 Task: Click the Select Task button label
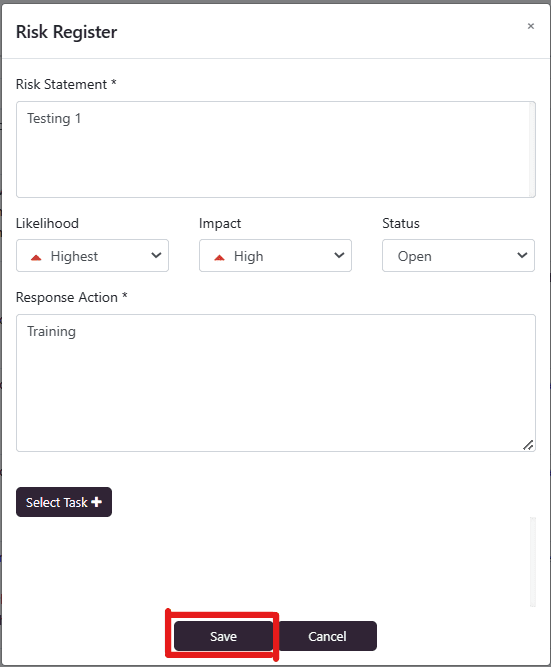57,502
